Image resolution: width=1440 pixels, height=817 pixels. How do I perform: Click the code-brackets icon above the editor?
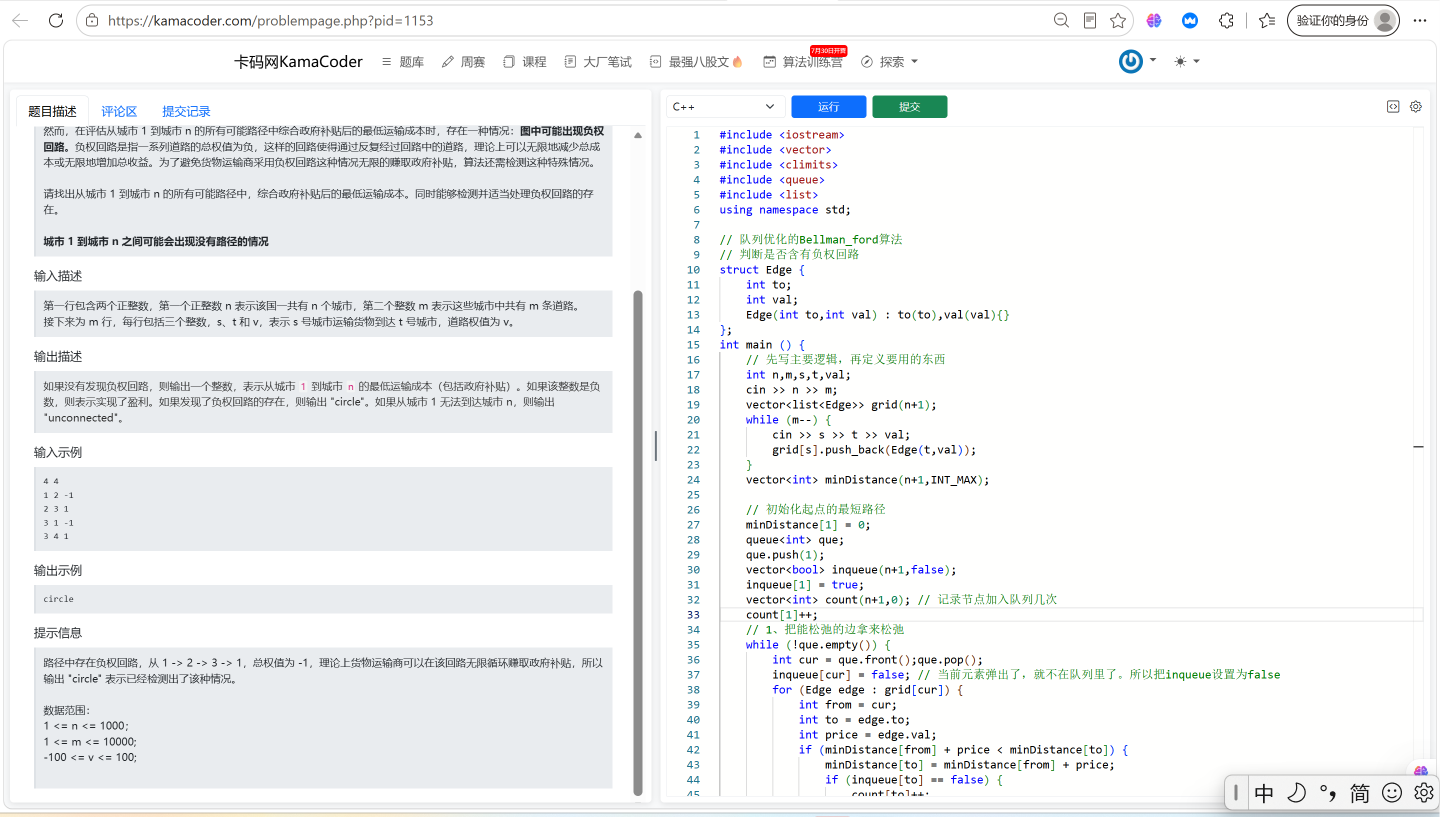(1392, 107)
